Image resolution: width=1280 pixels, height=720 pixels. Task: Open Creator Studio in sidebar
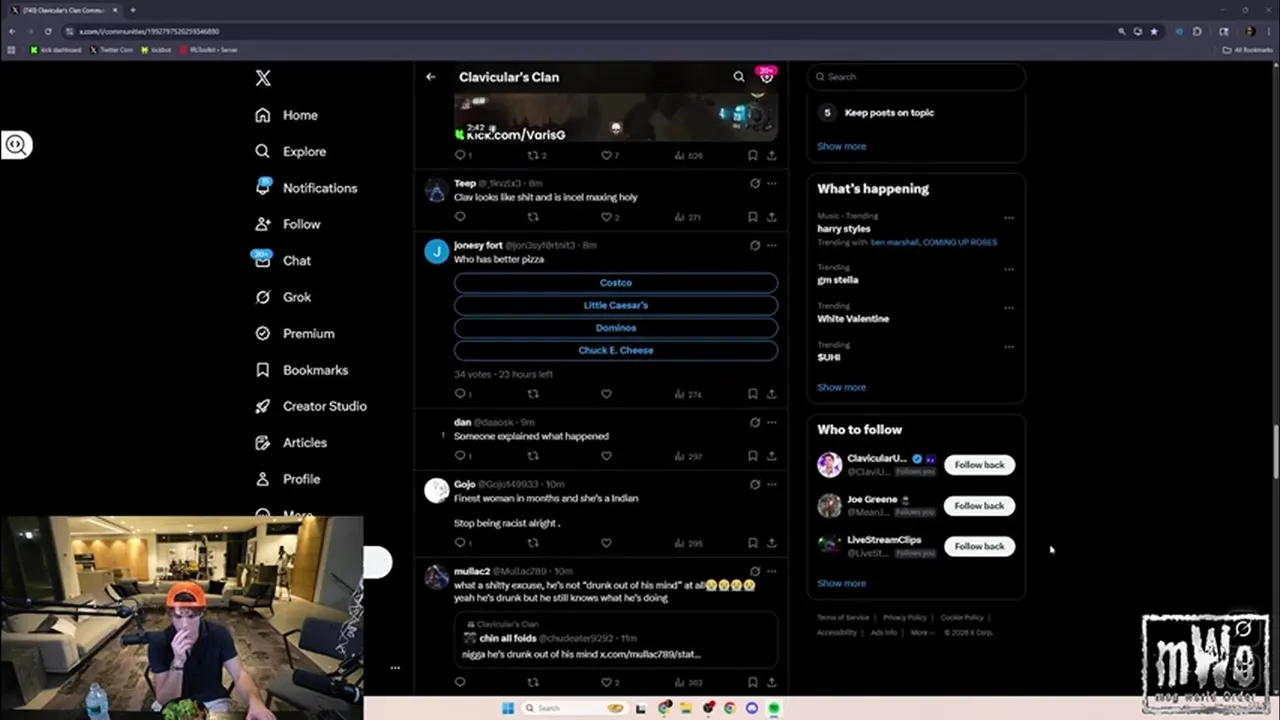point(311,406)
